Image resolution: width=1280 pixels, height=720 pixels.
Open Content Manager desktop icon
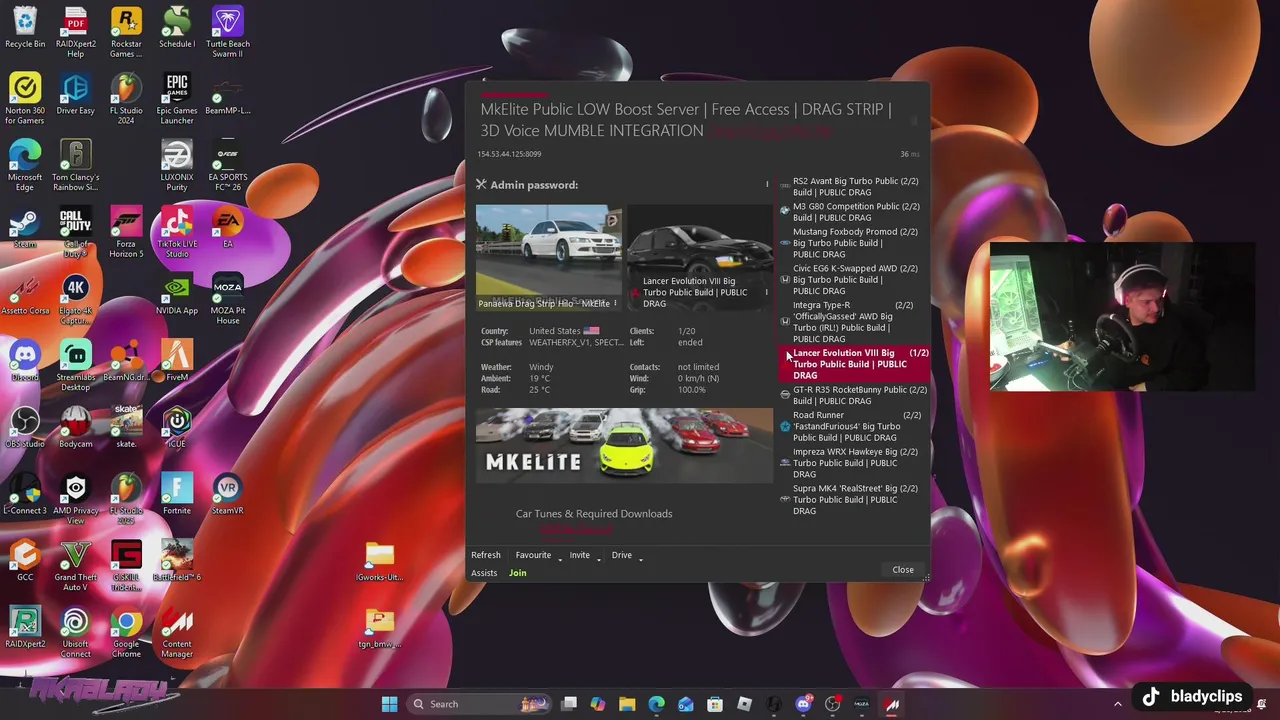pyautogui.click(x=177, y=632)
